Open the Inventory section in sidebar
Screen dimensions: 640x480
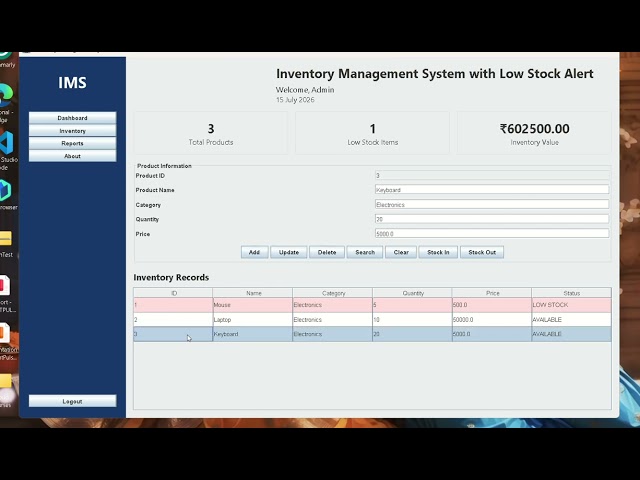pyautogui.click(x=72, y=131)
